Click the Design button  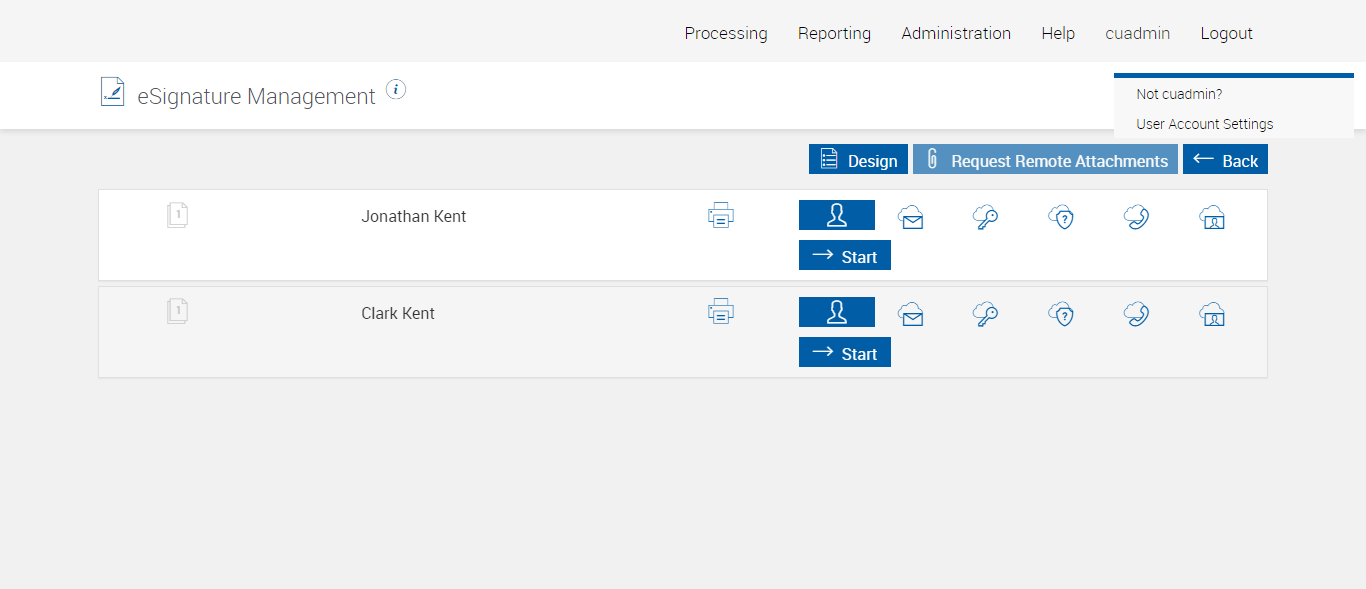[x=858, y=160]
